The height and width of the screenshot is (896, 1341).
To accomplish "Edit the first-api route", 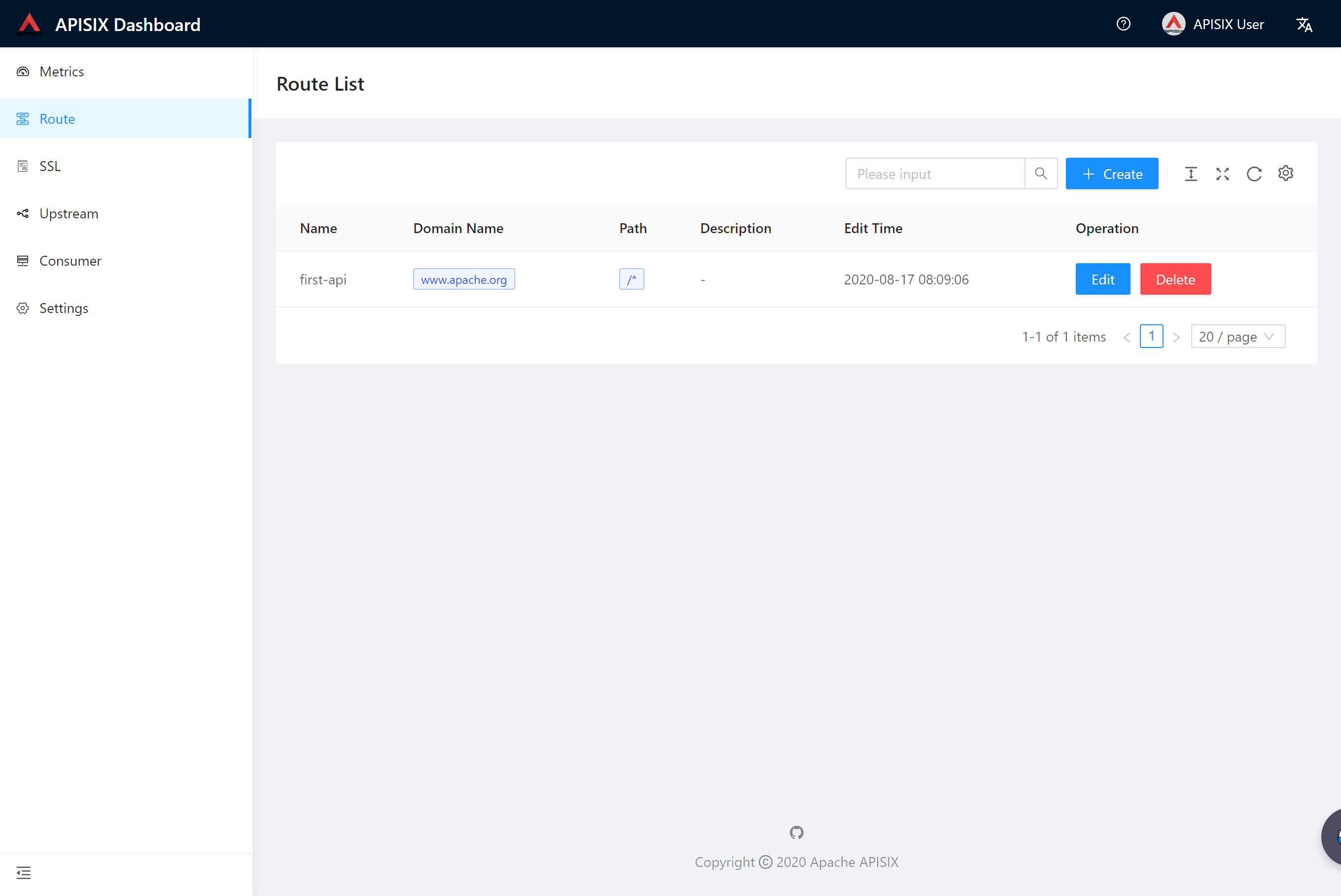I will [x=1102, y=279].
